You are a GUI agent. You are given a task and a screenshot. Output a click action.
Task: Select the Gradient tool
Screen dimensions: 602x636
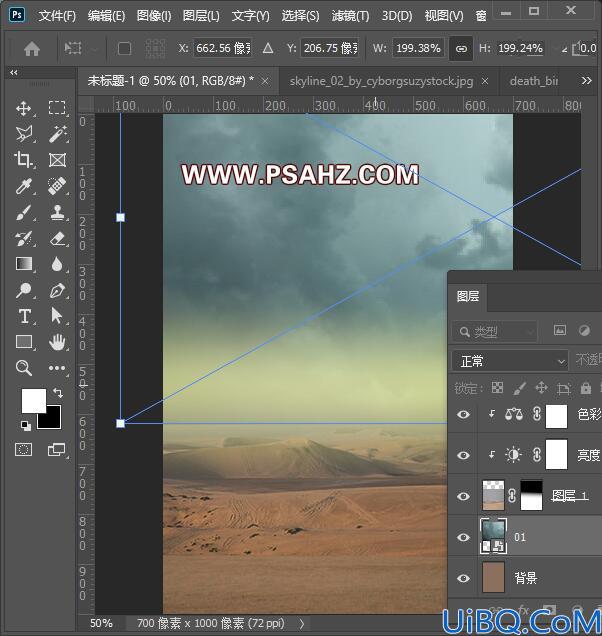point(24,264)
